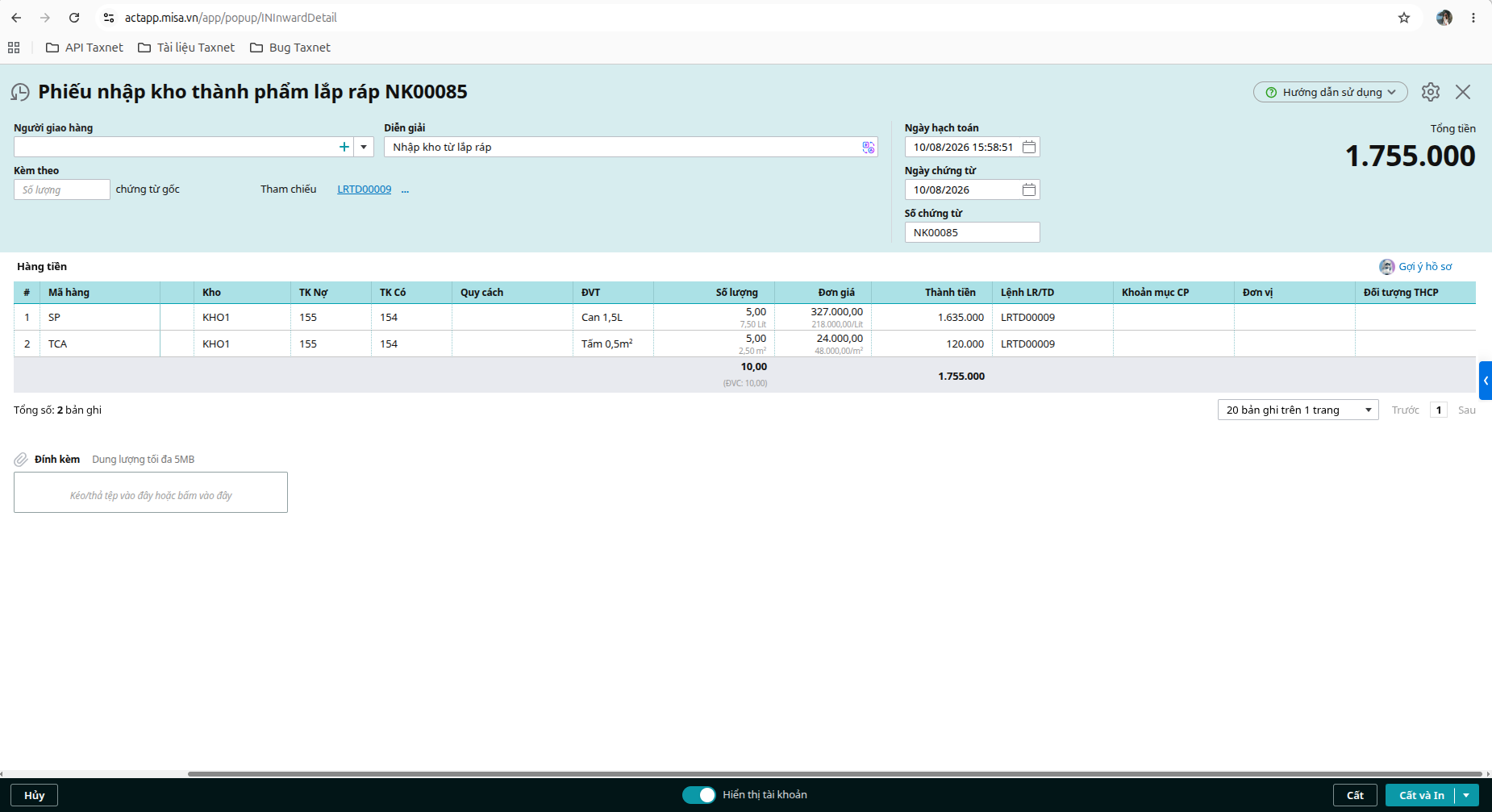The image size is (1492, 812).
Task: Click the AI suggestion icon in Diễn giải
Action: click(x=868, y=147)
